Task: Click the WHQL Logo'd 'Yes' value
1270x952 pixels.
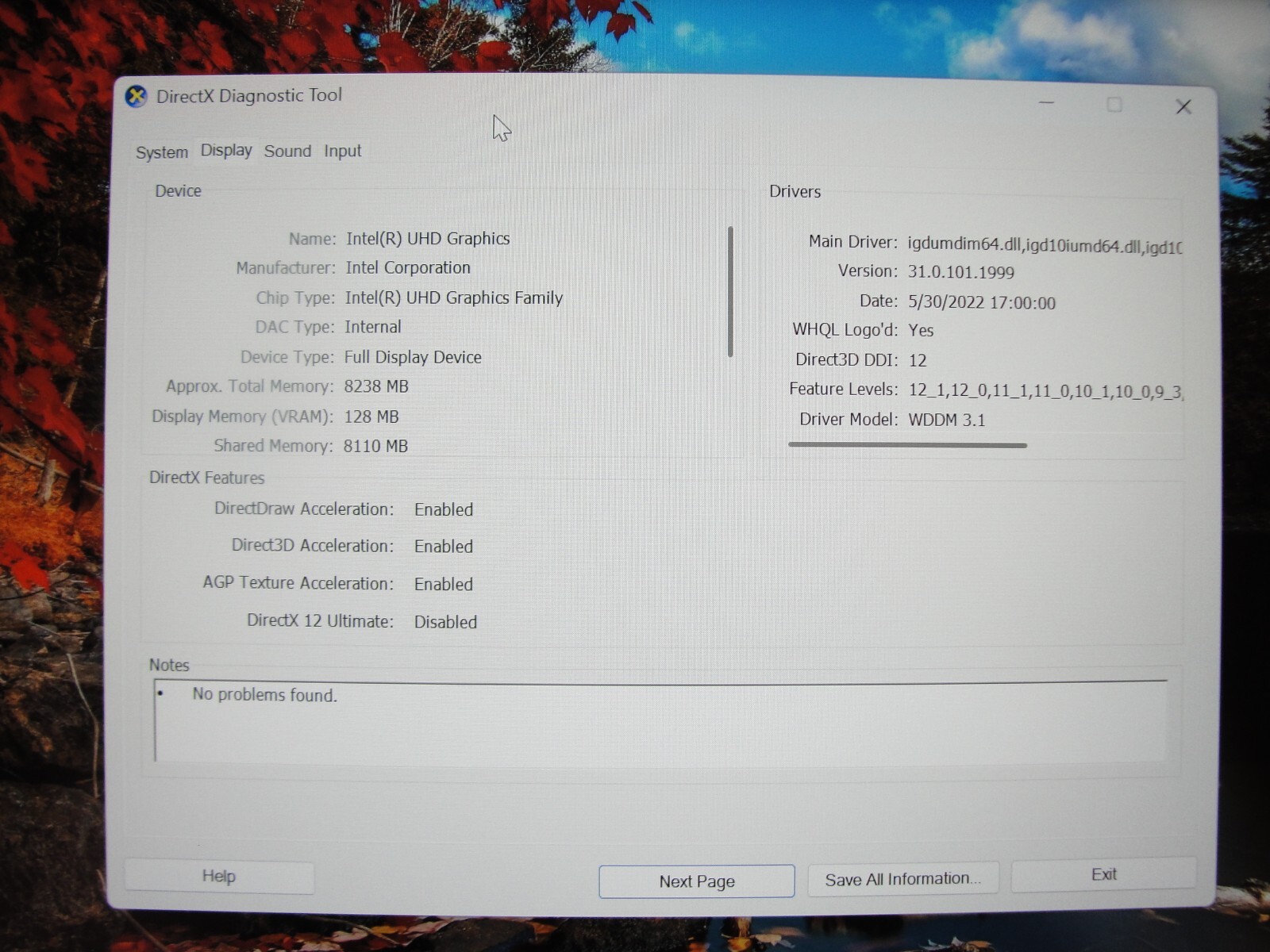Action: click(921, 330)
